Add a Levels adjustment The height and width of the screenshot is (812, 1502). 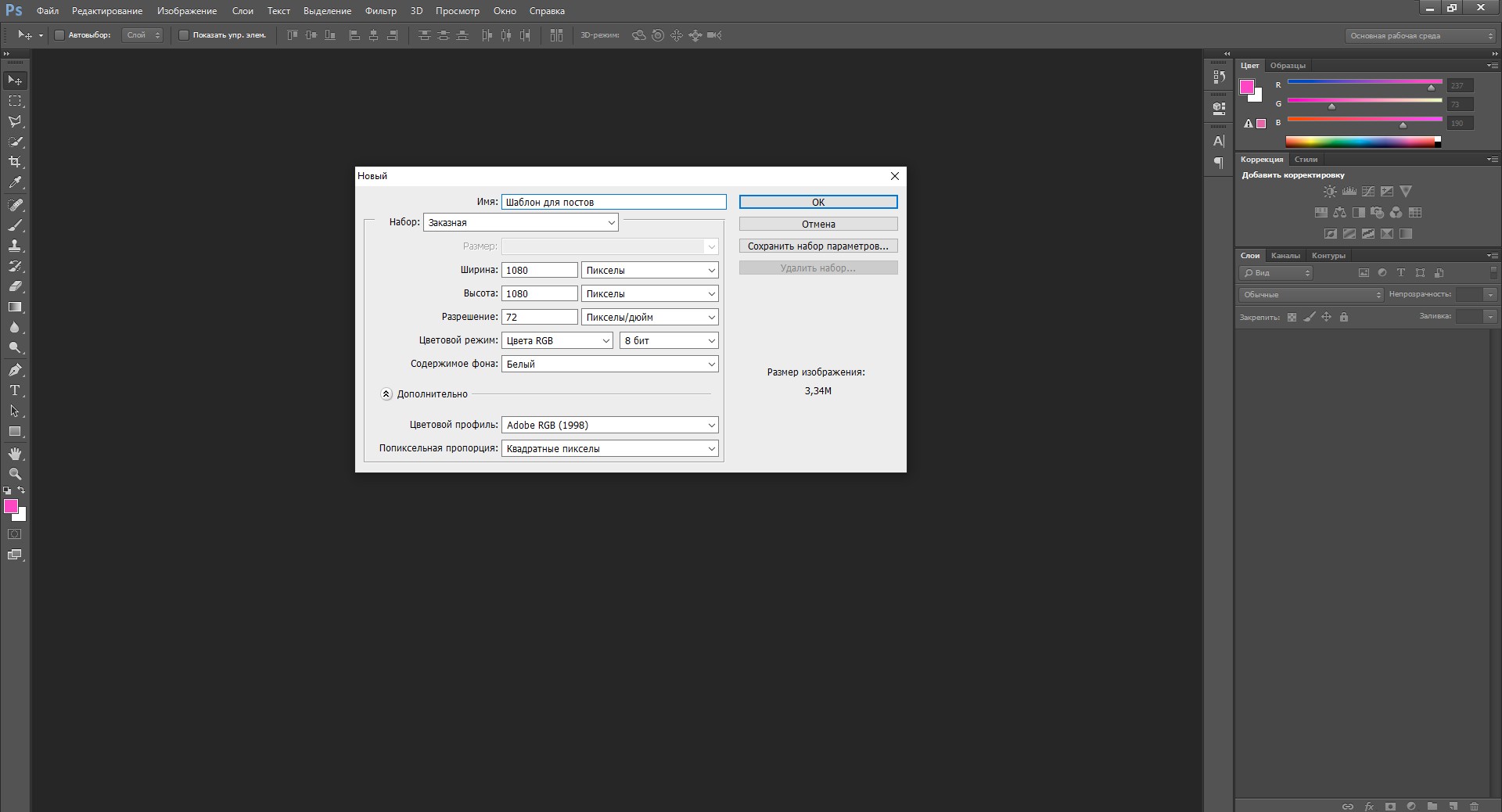coord(1349,191)
